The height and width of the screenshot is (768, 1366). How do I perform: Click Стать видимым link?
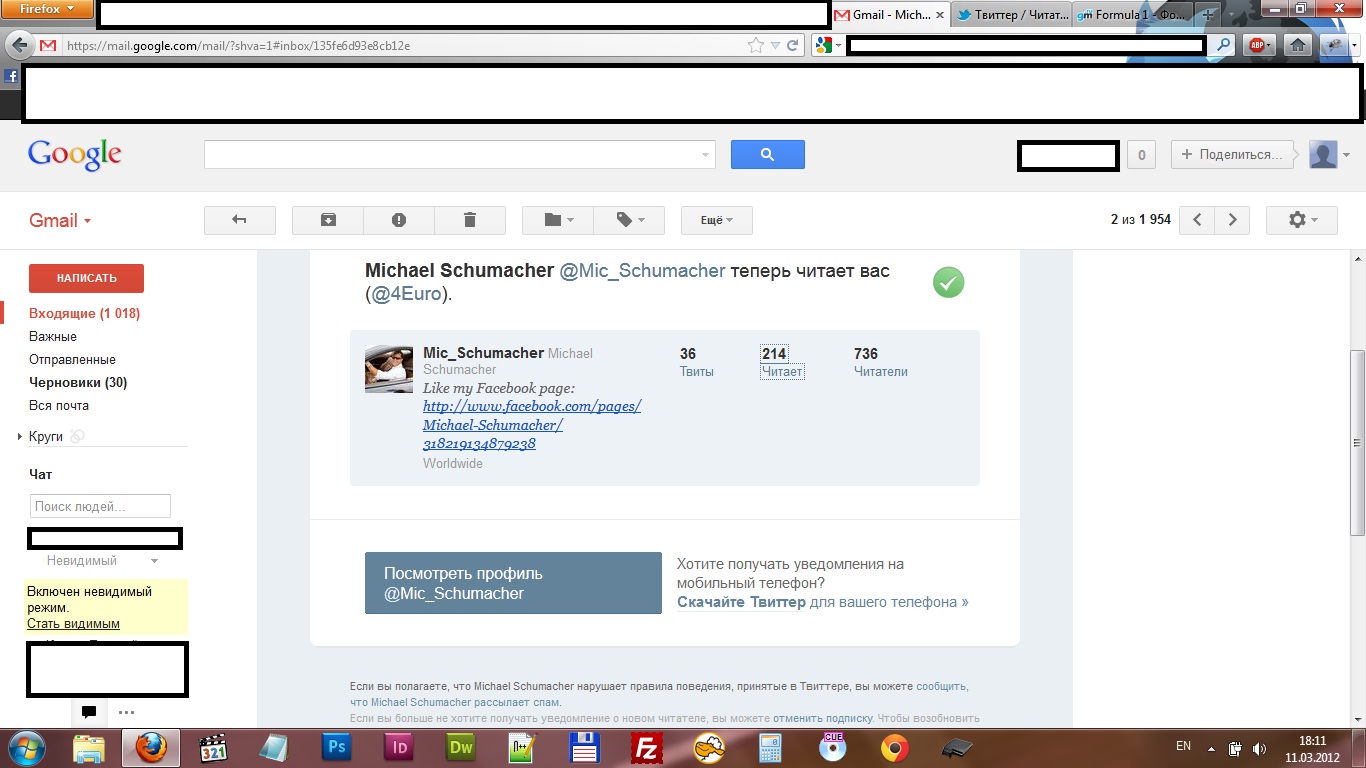(73, 624)
